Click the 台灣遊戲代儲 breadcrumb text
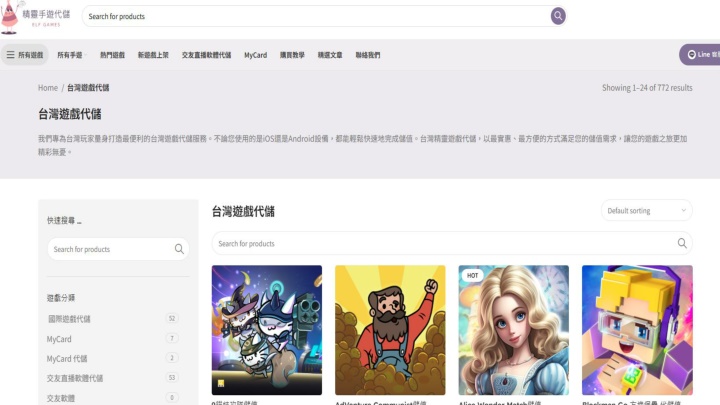 point(88,88)
